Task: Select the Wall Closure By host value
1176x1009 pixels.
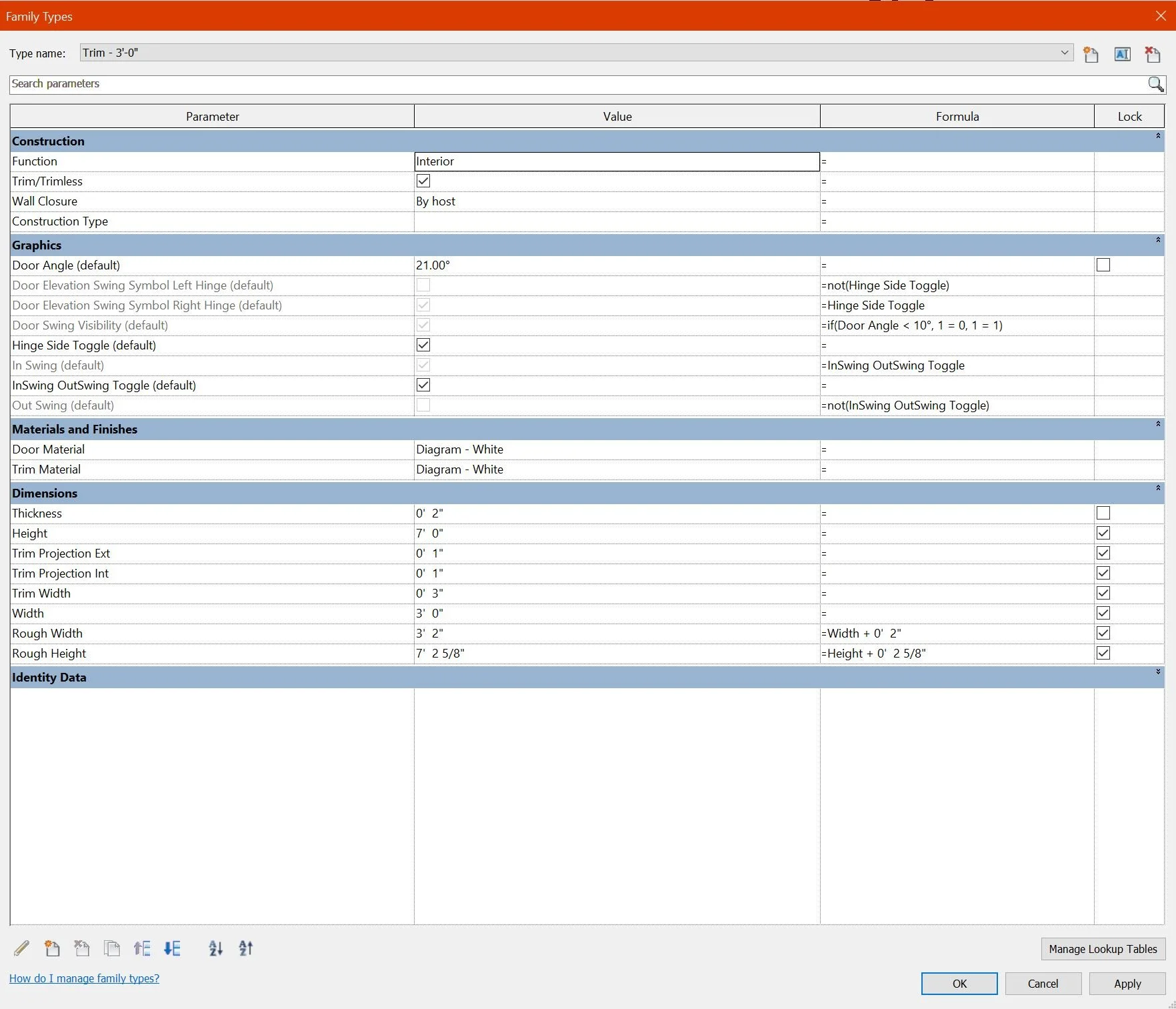Action: pyautogui.click(x=617, y=201)
